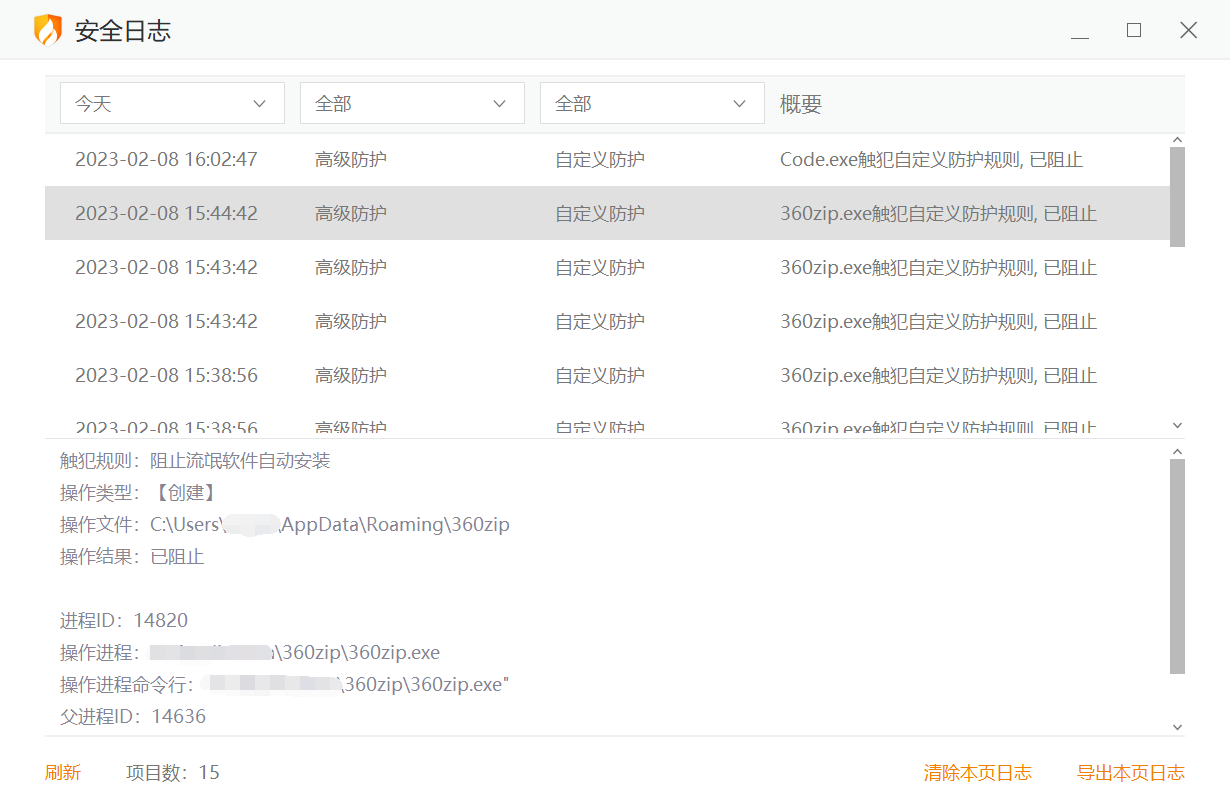Click the 项目数: 15 count label
This screenshot has width=1230, height=810.
tap(172, 772)
